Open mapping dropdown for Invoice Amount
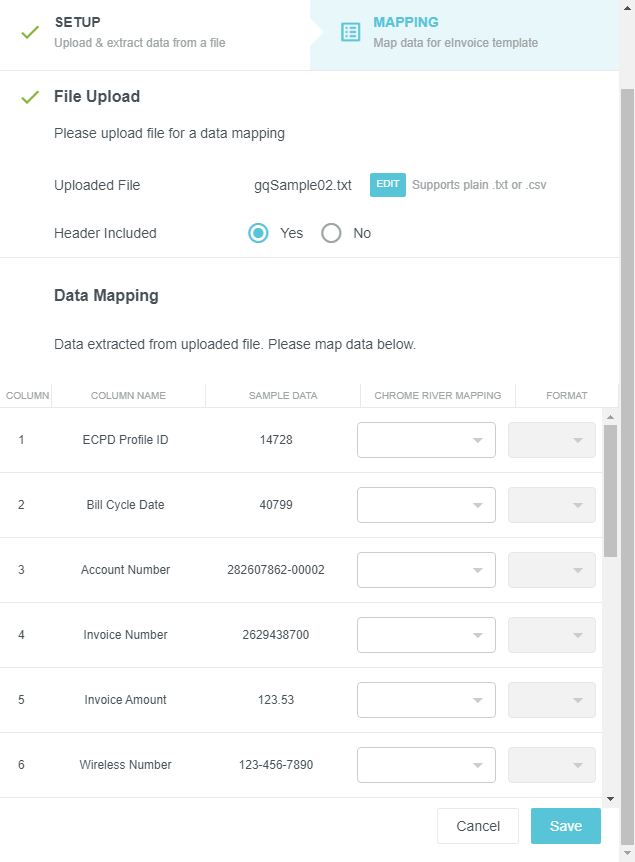Image resolution: width=635 pixels, height=862 pixels. pos(426,700)
